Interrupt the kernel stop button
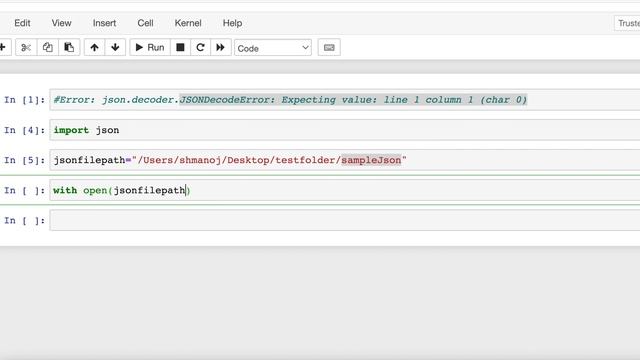640x360 pixels. coord(180,48)
